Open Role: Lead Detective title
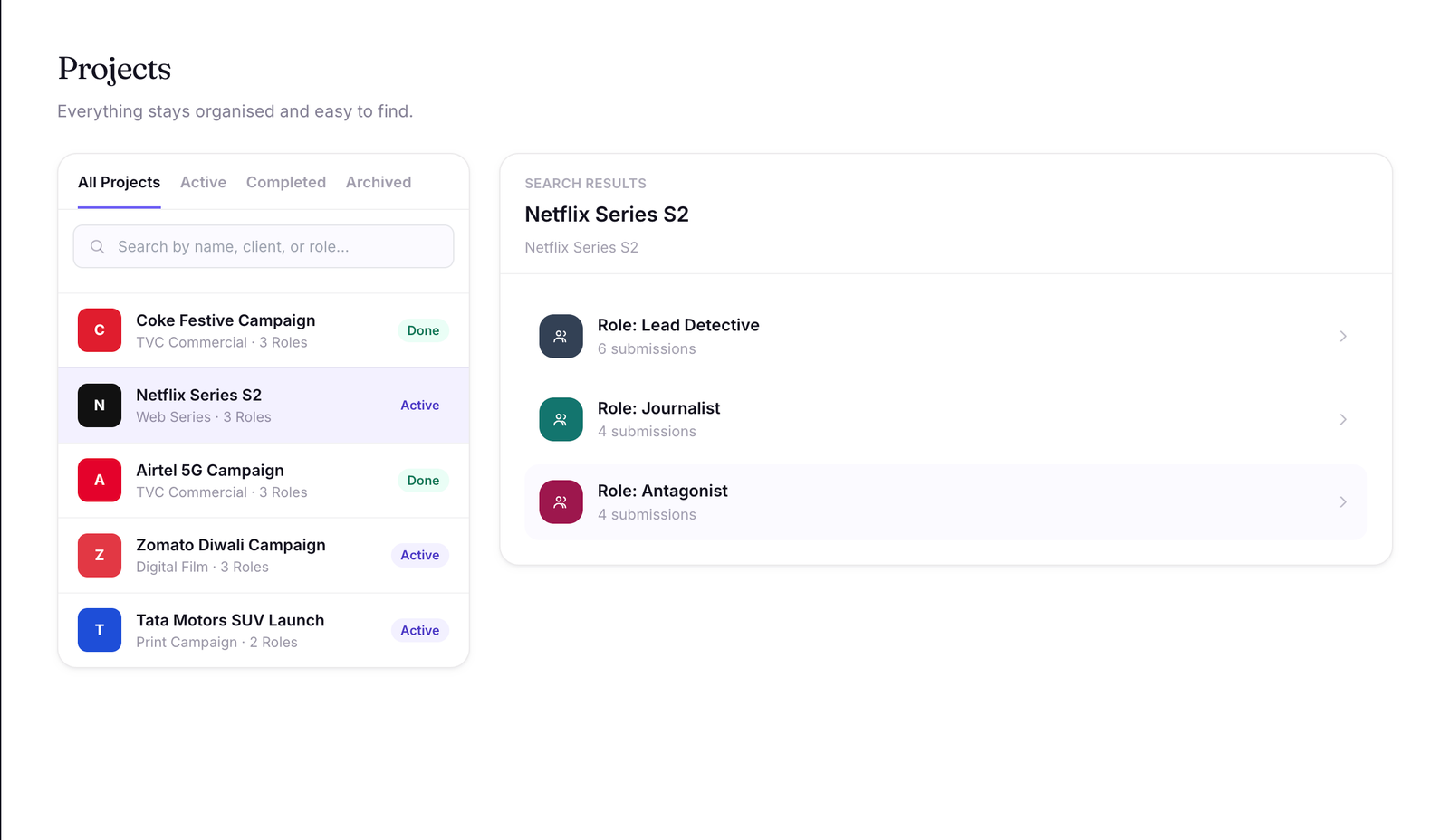 [x=678, y=325]
